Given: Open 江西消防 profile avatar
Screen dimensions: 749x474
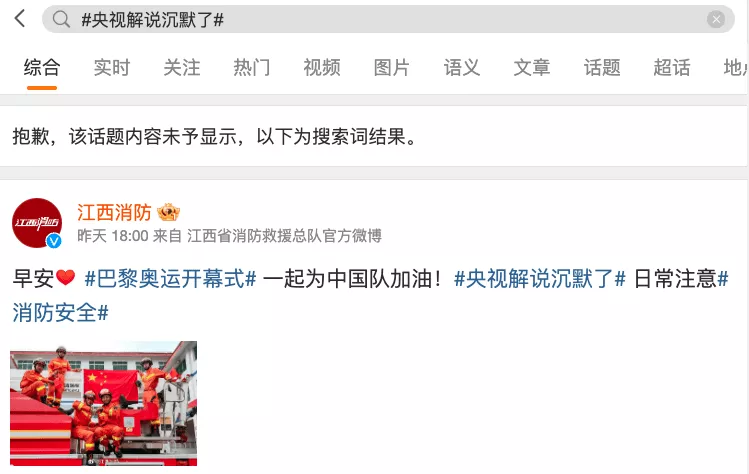Looking at the screenshot, I should 37,223.
